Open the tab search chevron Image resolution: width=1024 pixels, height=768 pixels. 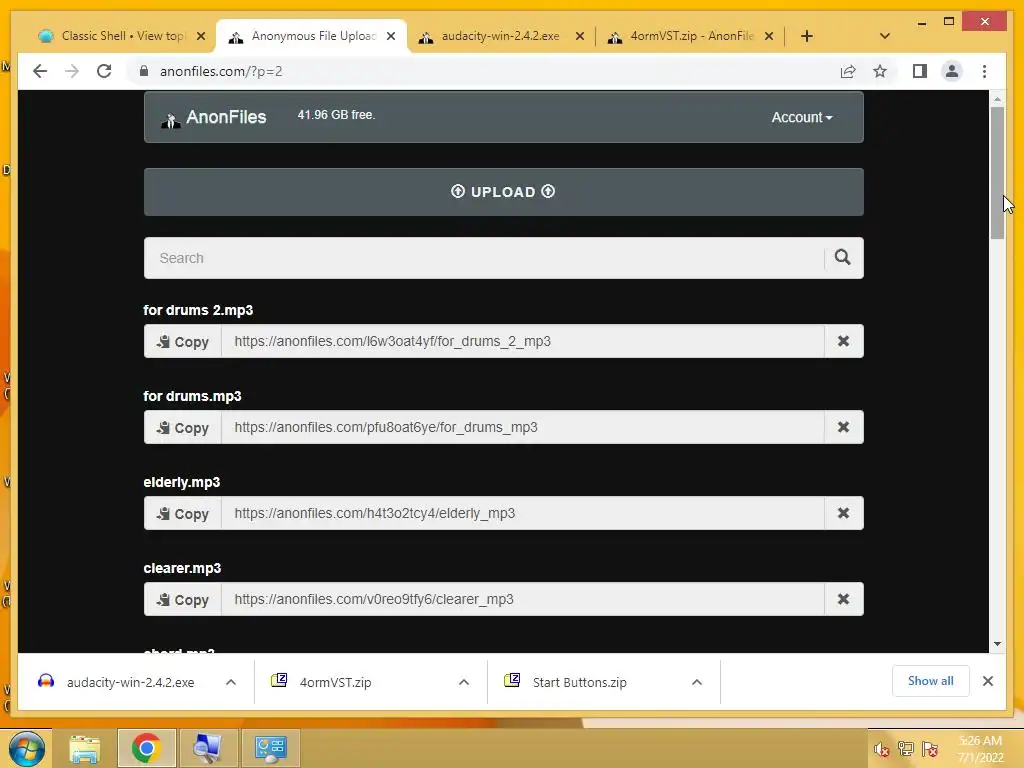[x=885, y=36]
